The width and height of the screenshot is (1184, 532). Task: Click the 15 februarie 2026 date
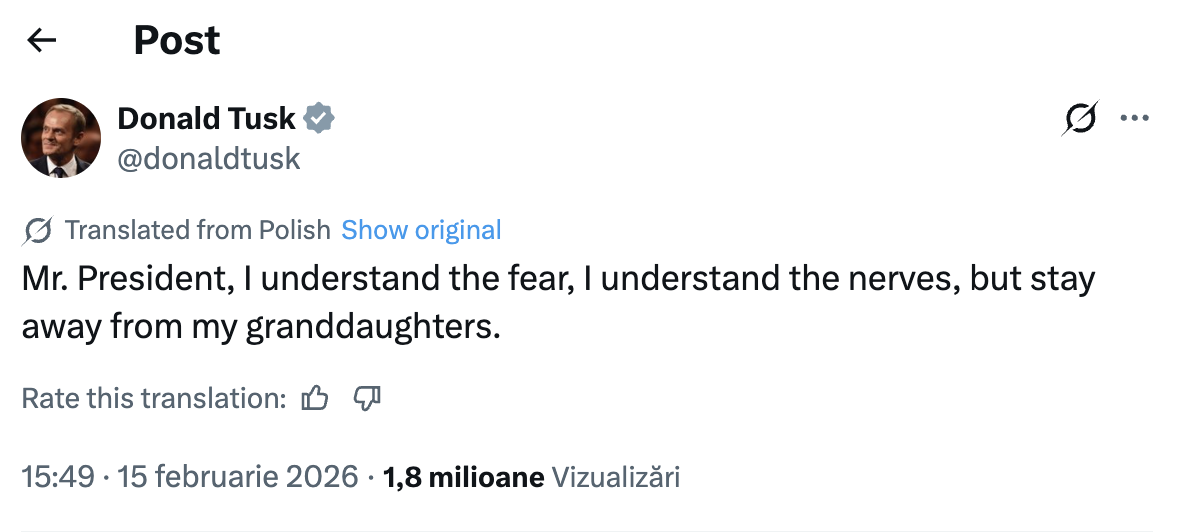pyautogui.click(x=238, y=477)
